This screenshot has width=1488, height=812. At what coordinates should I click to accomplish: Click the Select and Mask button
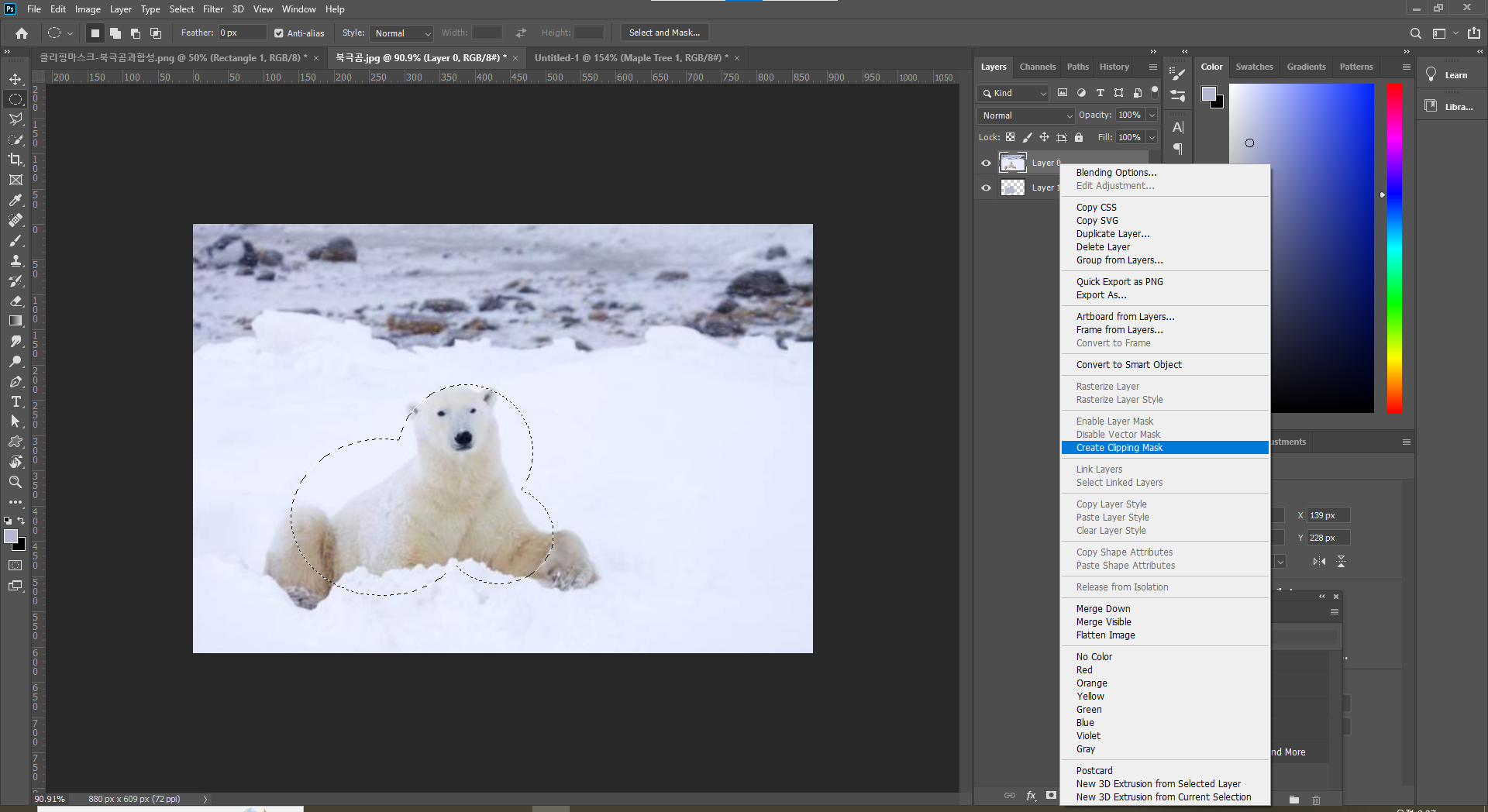point(664,33)
